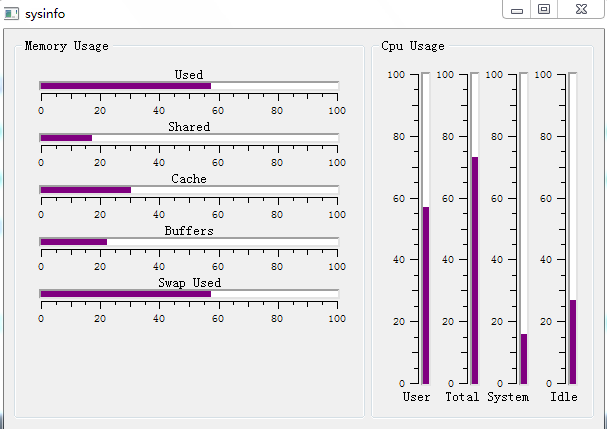607x429 pixels.
Task: Click the Memory Usage group title
Action: tap(67, 46)
